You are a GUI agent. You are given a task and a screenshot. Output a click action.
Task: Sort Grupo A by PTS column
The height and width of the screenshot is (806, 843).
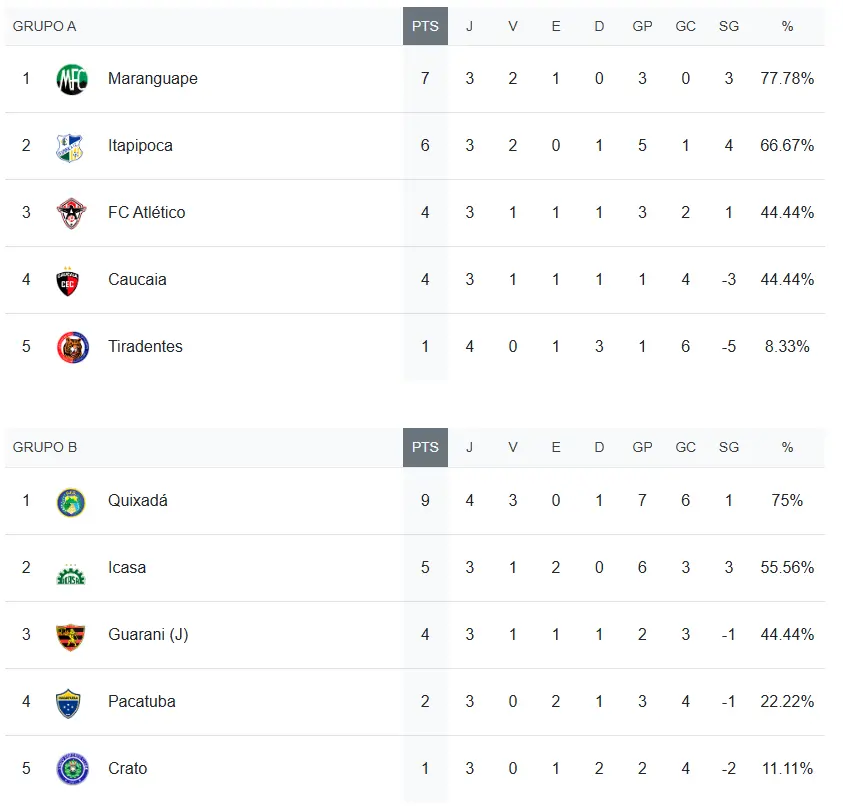425,26
